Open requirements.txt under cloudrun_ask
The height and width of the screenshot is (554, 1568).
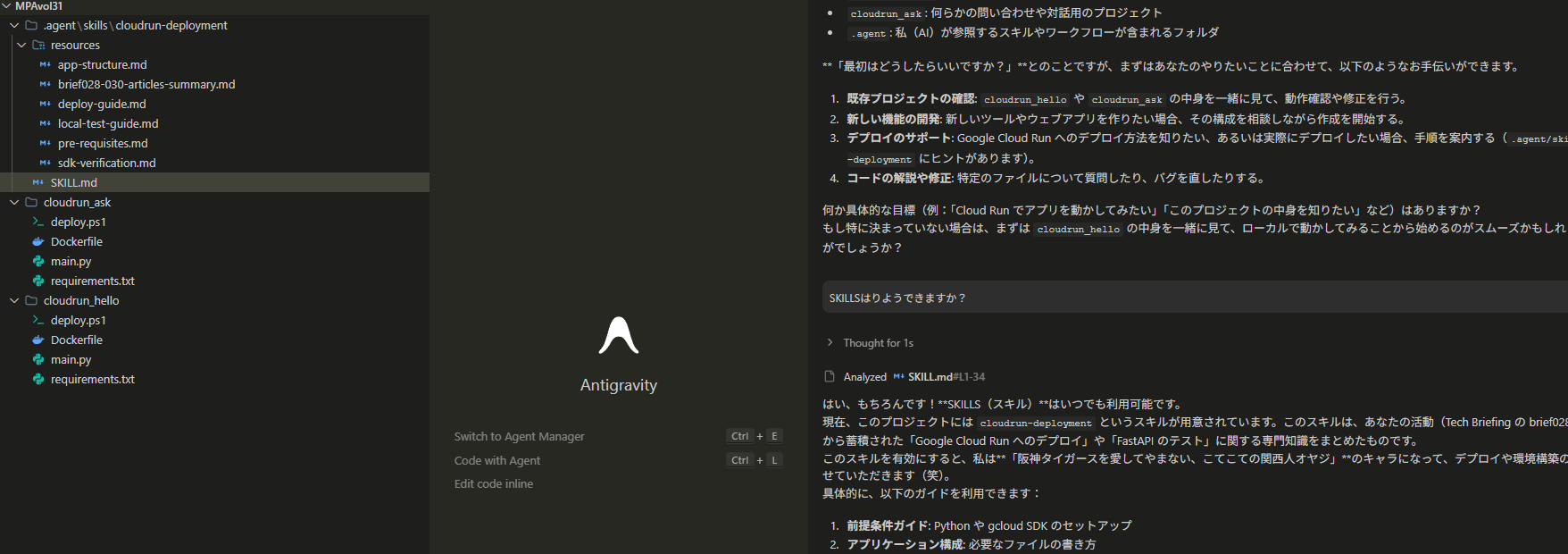pyautogui.click(x=93, y=281)
